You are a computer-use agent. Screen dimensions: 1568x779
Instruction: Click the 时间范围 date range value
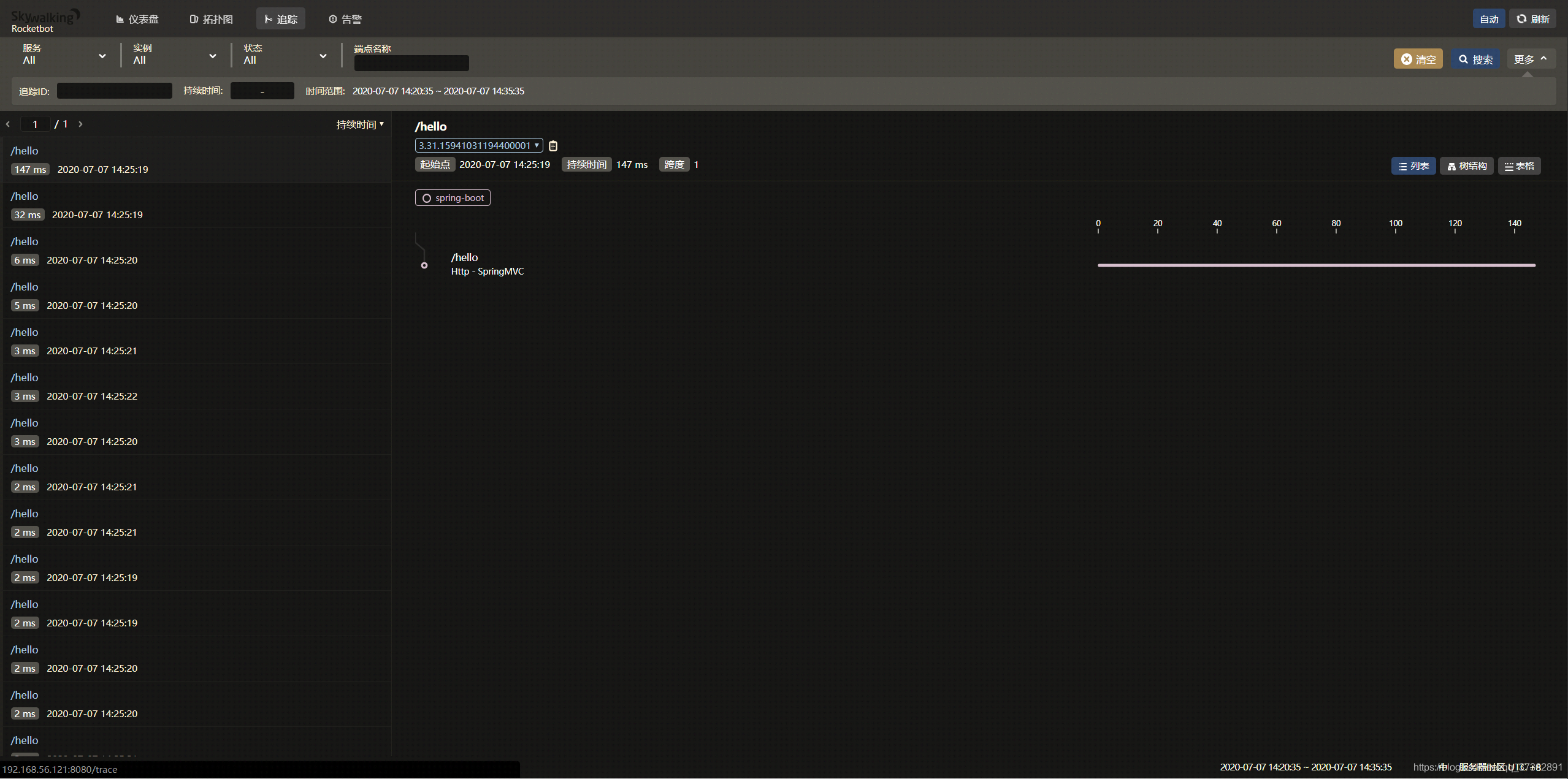click(438, 91)
